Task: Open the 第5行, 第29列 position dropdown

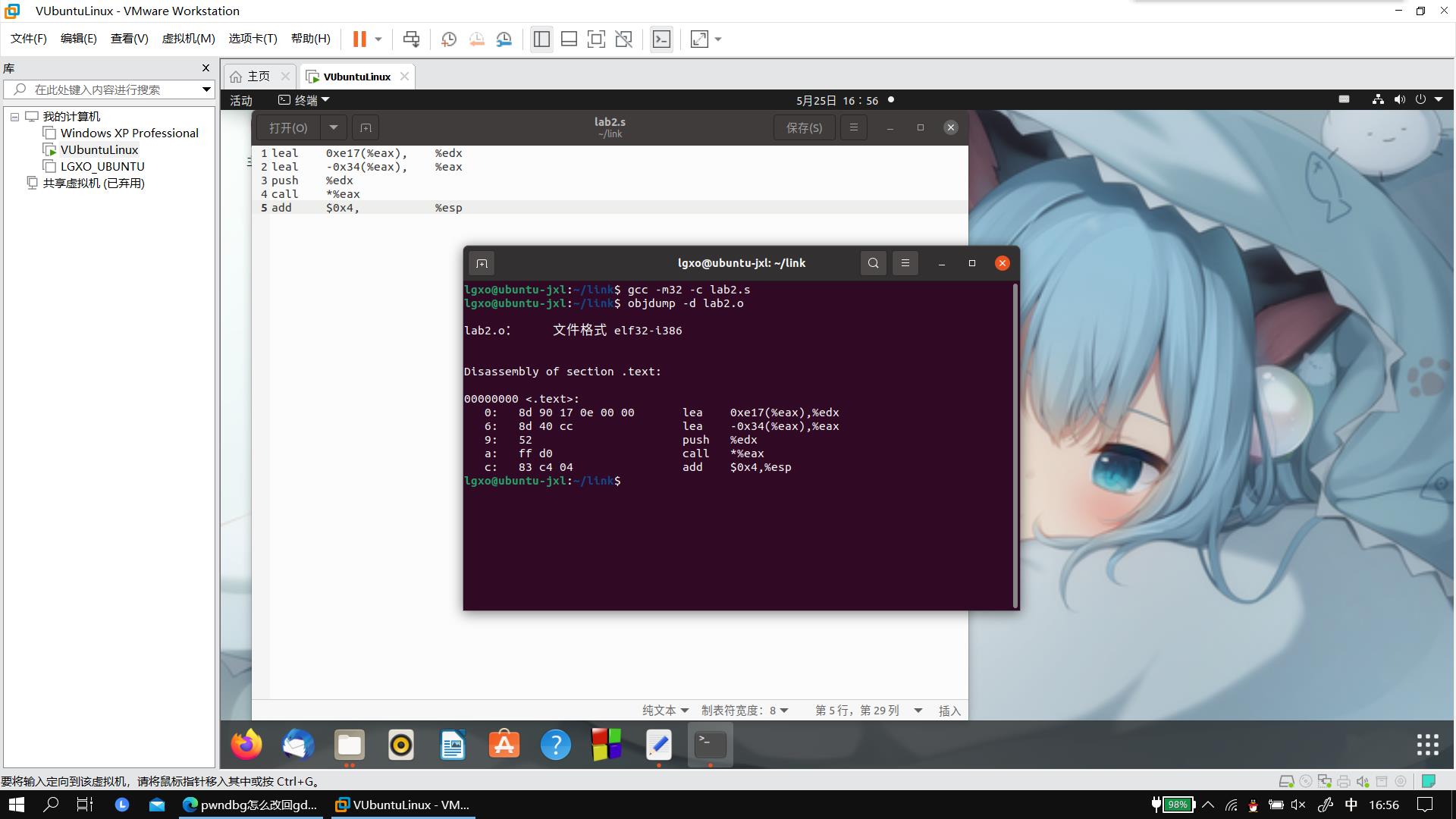Action: click(868, 711)
